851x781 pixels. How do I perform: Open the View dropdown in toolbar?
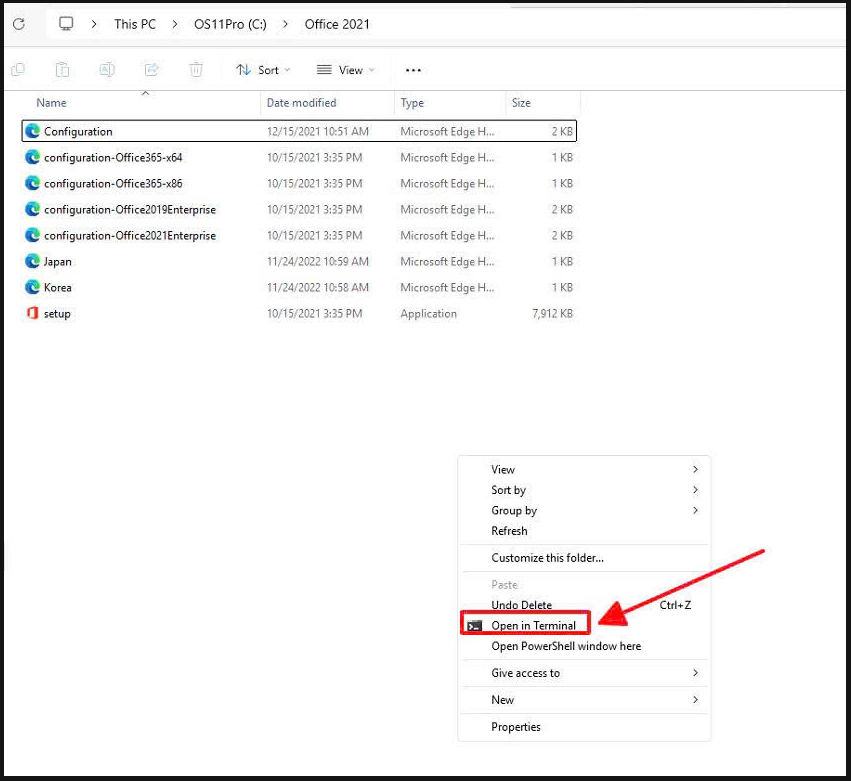coord(345,70)
